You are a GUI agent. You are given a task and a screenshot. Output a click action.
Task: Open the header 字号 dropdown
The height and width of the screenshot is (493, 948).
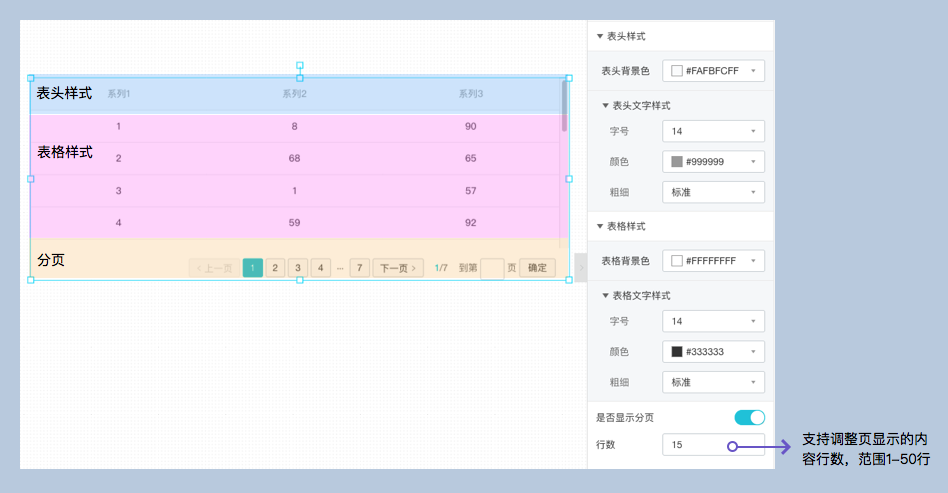pos(713,131)
